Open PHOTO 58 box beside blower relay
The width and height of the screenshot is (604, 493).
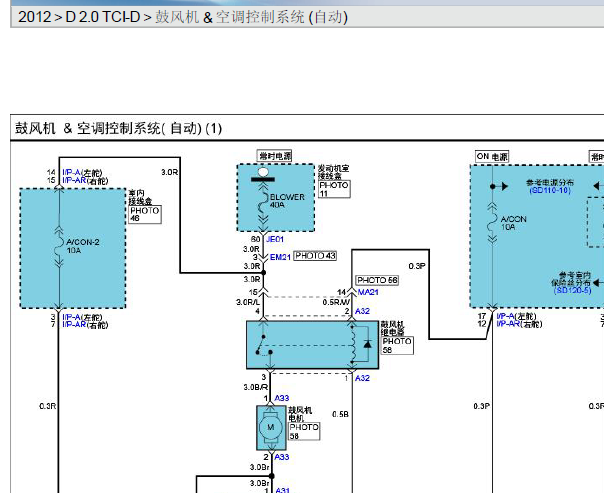click(397, 345)
